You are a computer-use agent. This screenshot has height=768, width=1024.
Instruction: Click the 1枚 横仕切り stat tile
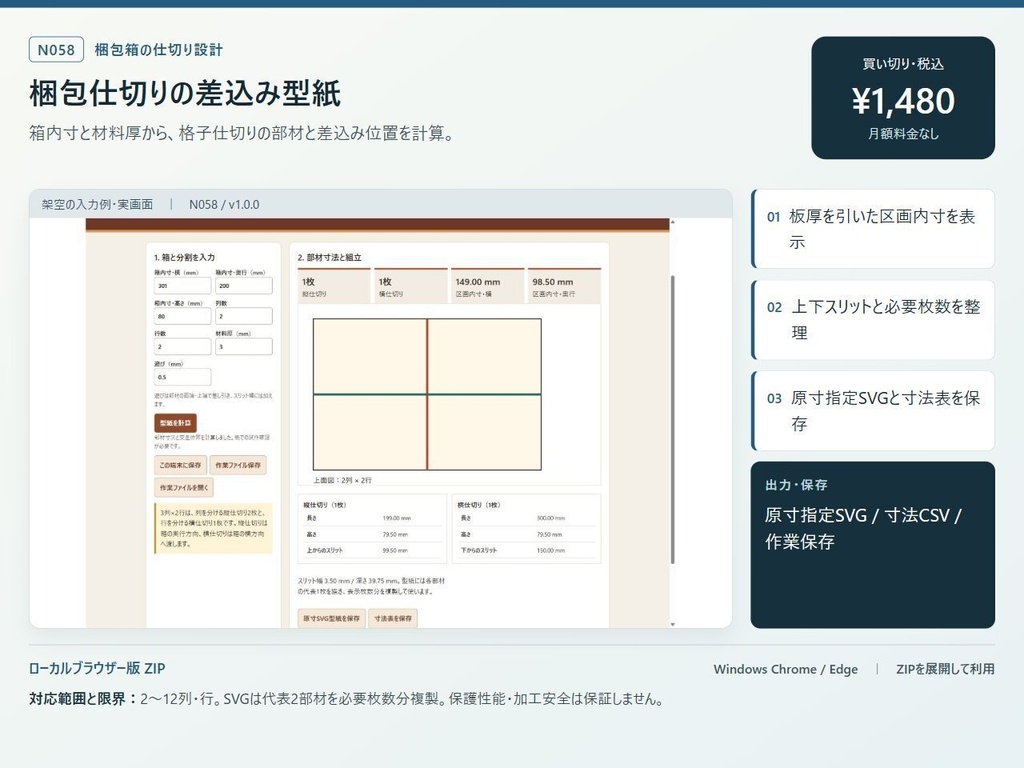[x=411, y=286]
